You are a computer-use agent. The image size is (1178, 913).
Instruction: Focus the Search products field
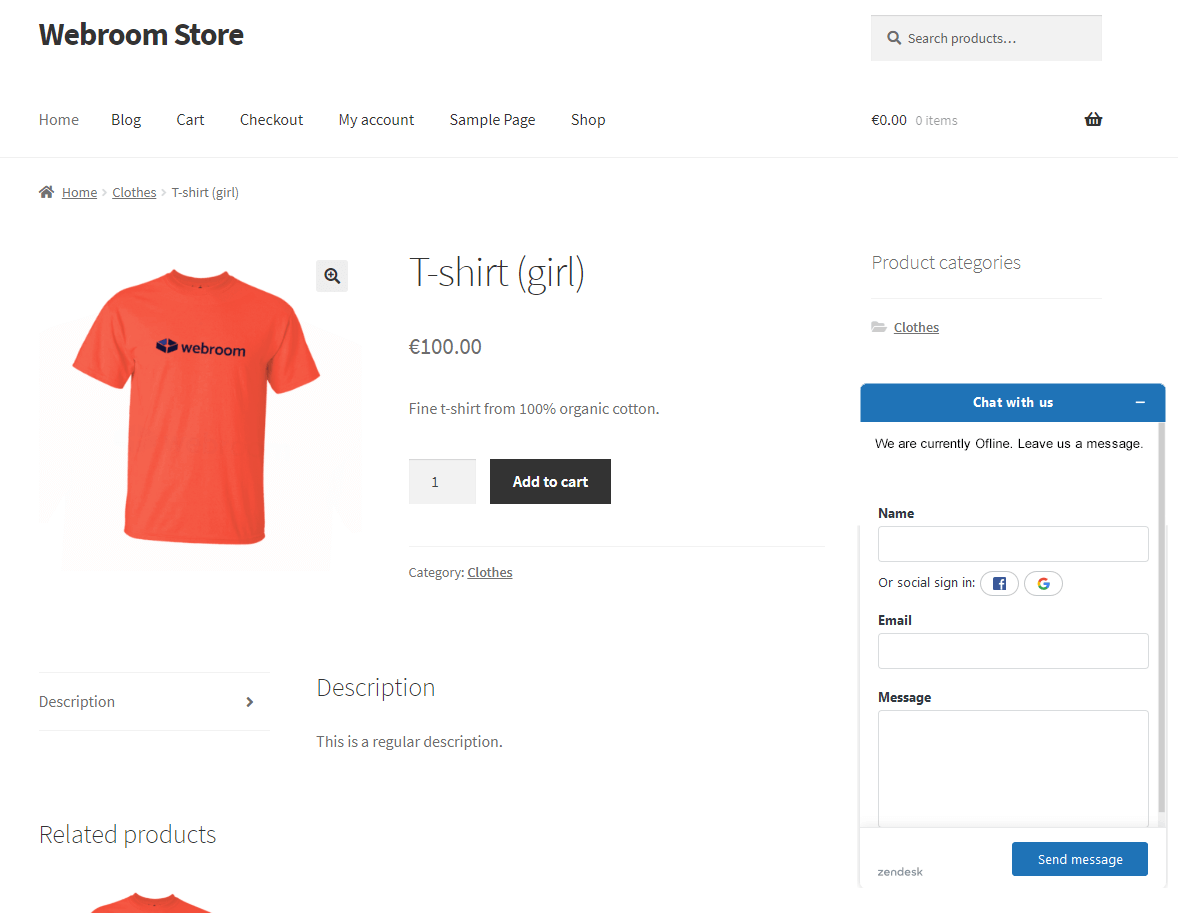point(986,38)
